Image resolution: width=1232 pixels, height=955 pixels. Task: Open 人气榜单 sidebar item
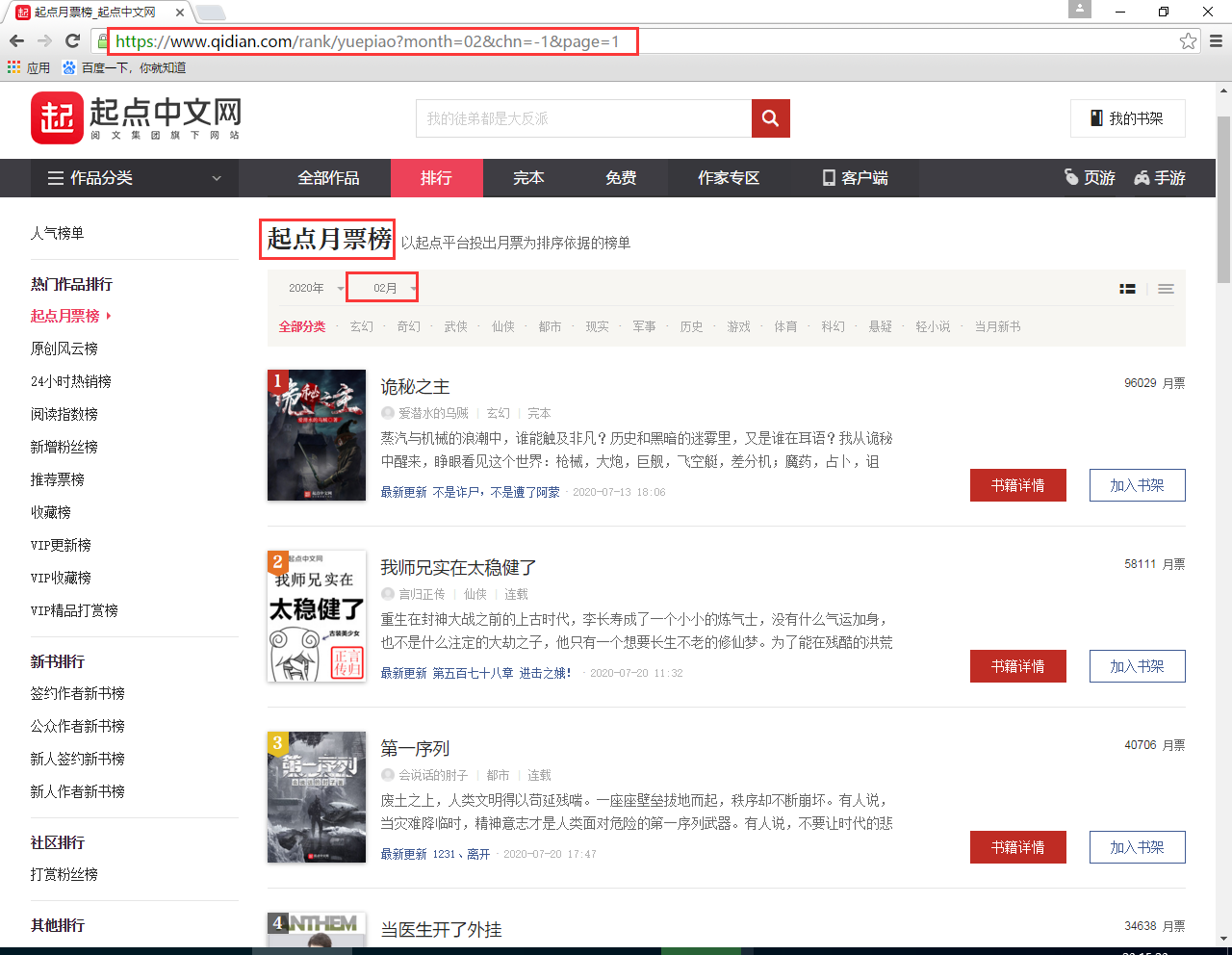click(x=57, y=233)
